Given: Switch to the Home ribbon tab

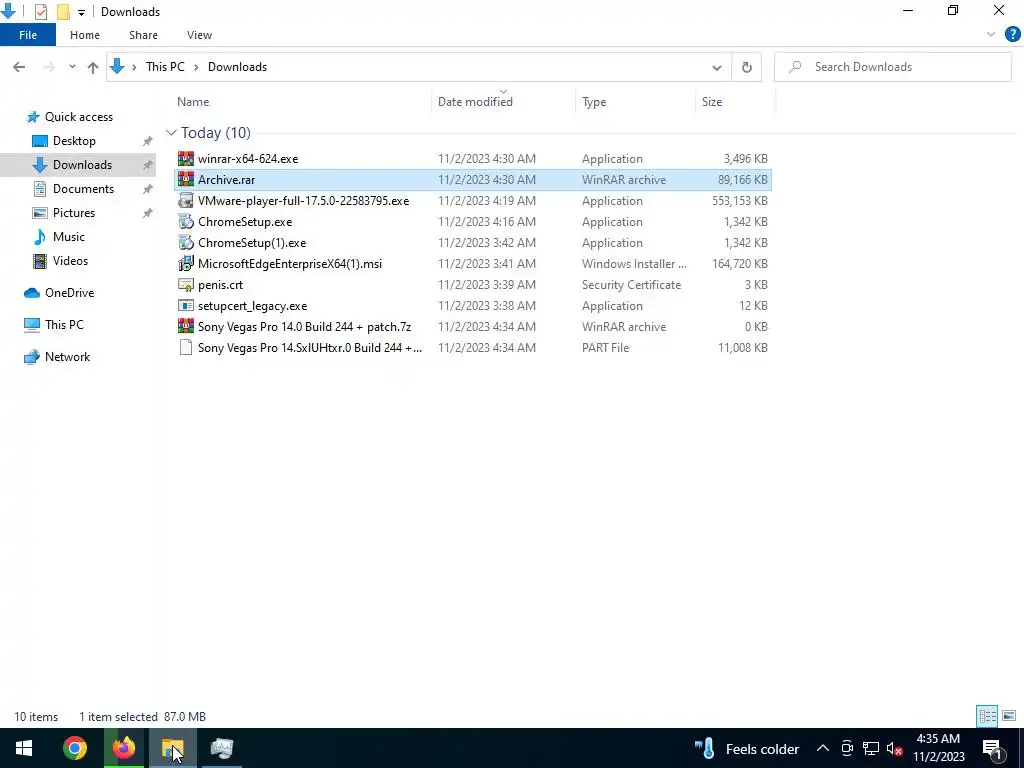Looking at the screenshot, I should click(85, 35).
